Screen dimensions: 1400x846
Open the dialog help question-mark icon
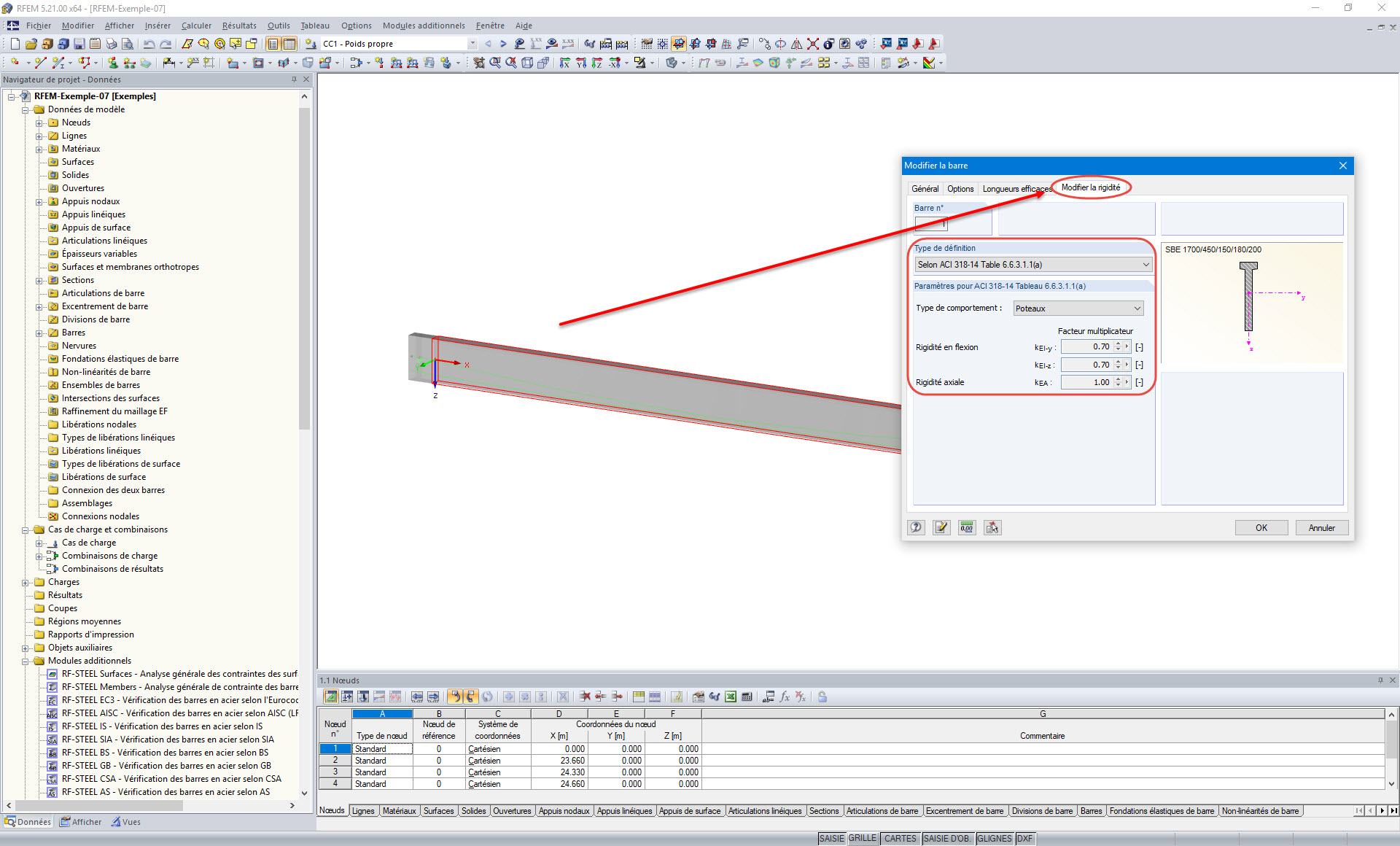(x=917, y=527)
